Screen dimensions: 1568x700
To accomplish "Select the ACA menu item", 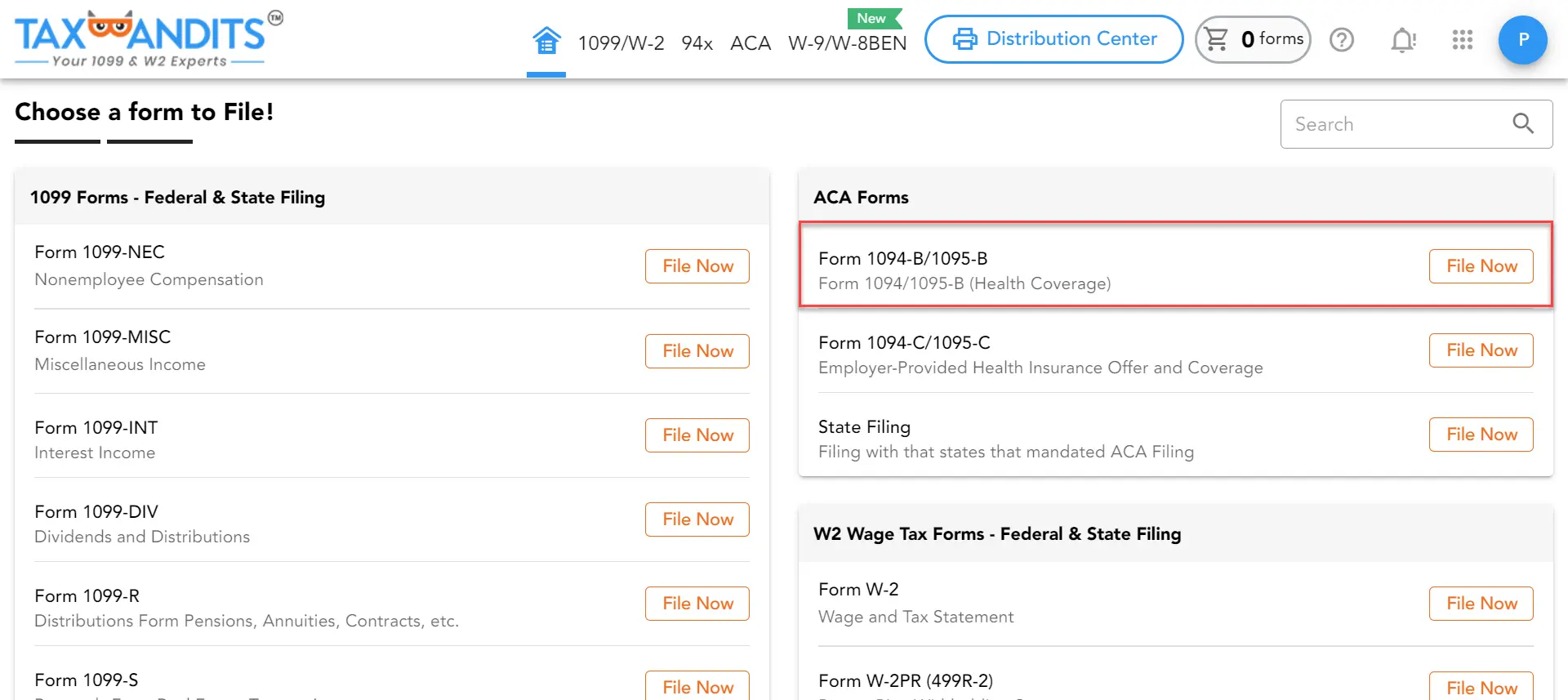I will (x=750, y=42).
